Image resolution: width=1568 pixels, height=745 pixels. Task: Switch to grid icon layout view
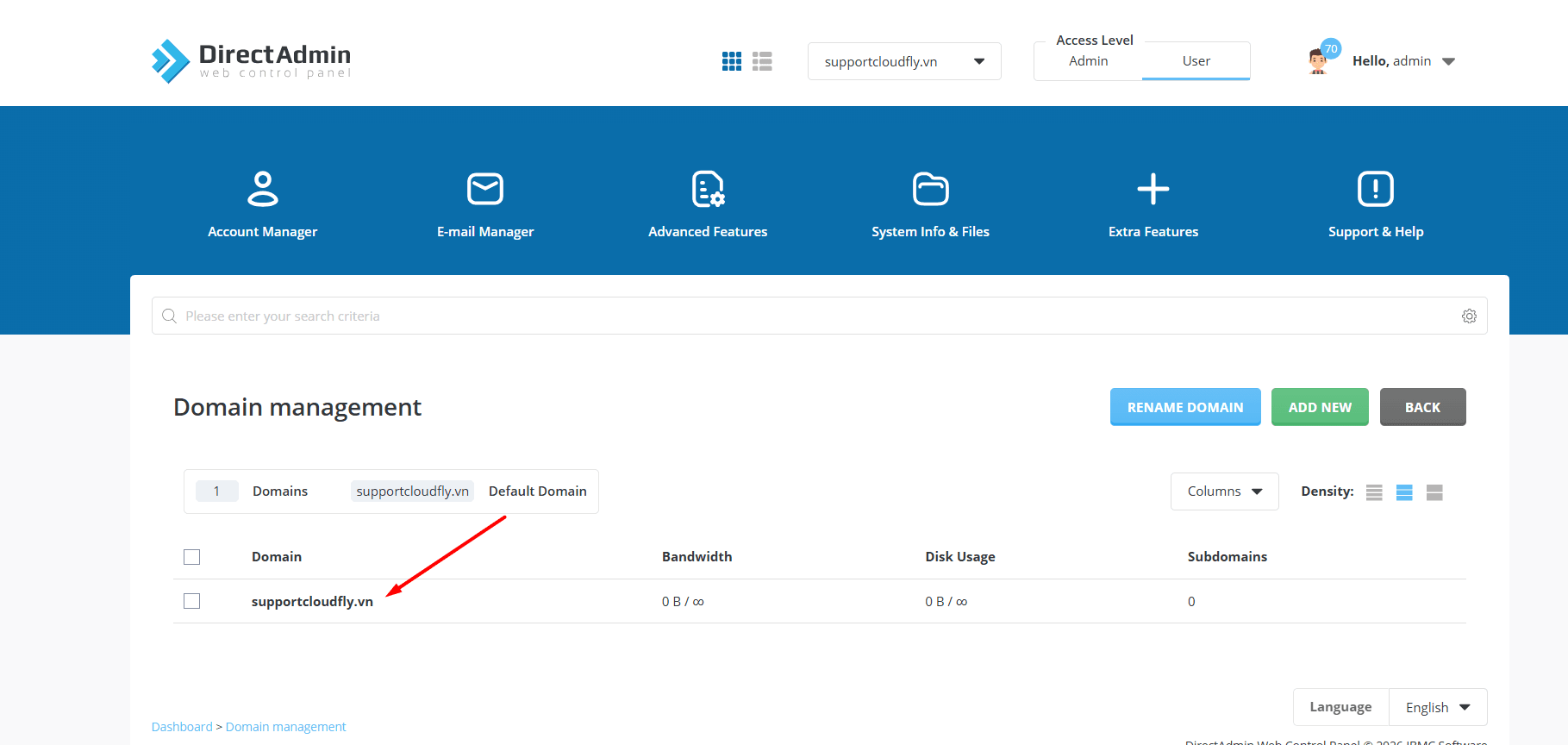coord(732,61)
